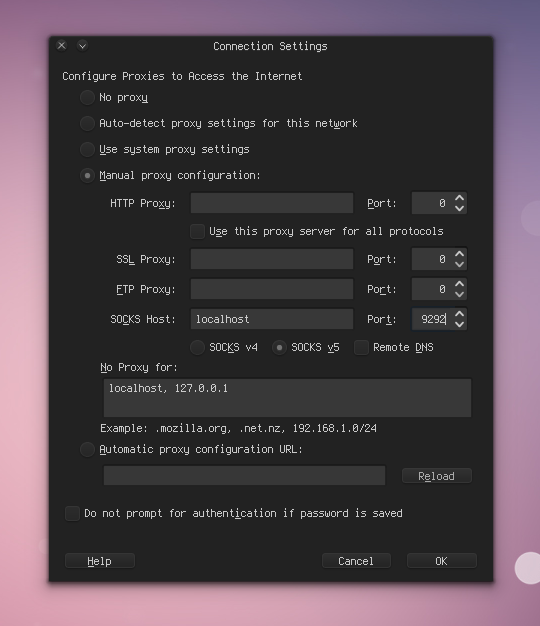Click the SOCKS port field showing 9292
The height and width of the screenshot is (626, 540).
tap(432, 319)
